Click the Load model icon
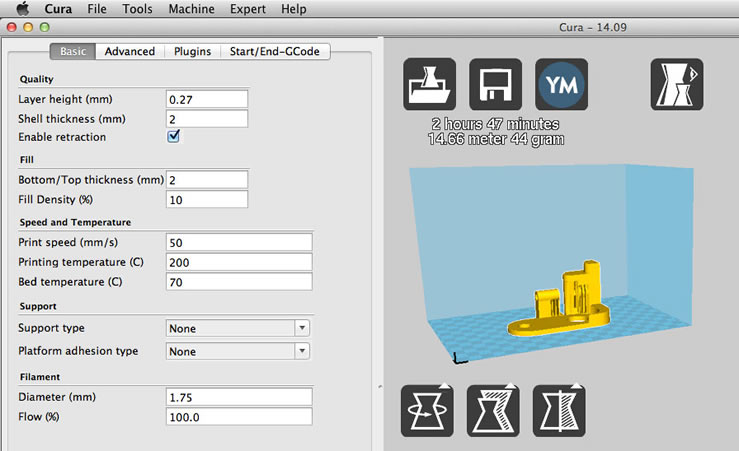Viewport: 739px width, 451px height. pos(429,84)
